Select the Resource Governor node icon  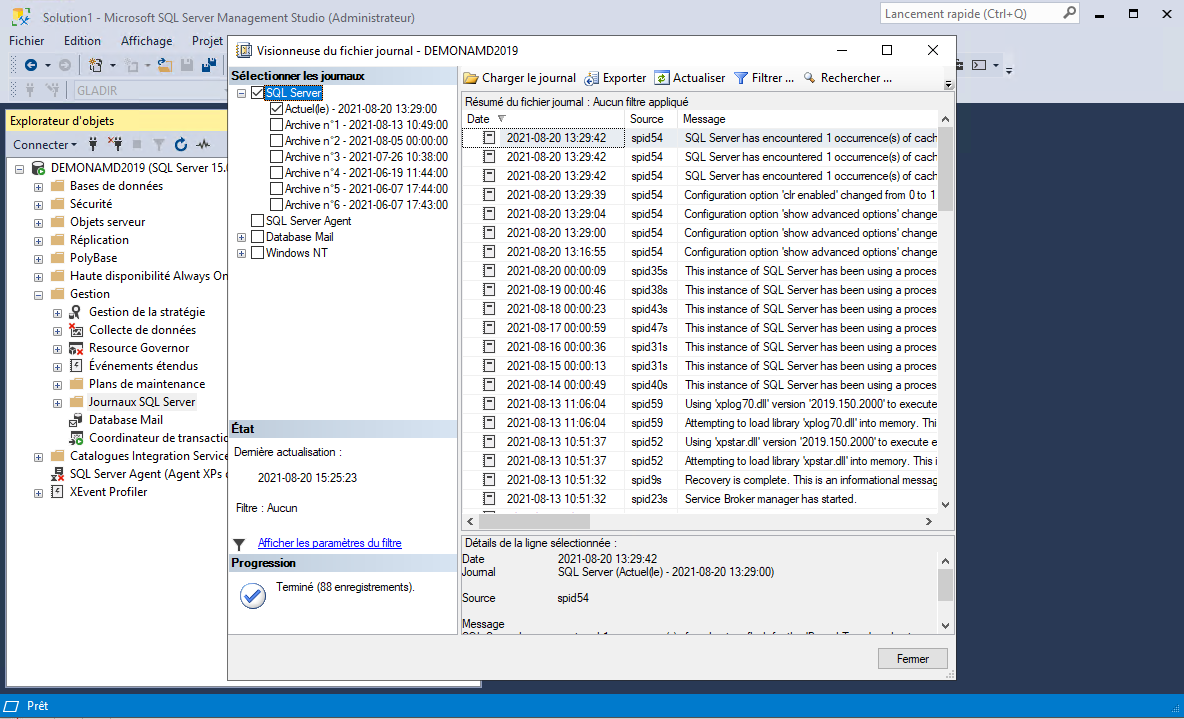(77, 348)
